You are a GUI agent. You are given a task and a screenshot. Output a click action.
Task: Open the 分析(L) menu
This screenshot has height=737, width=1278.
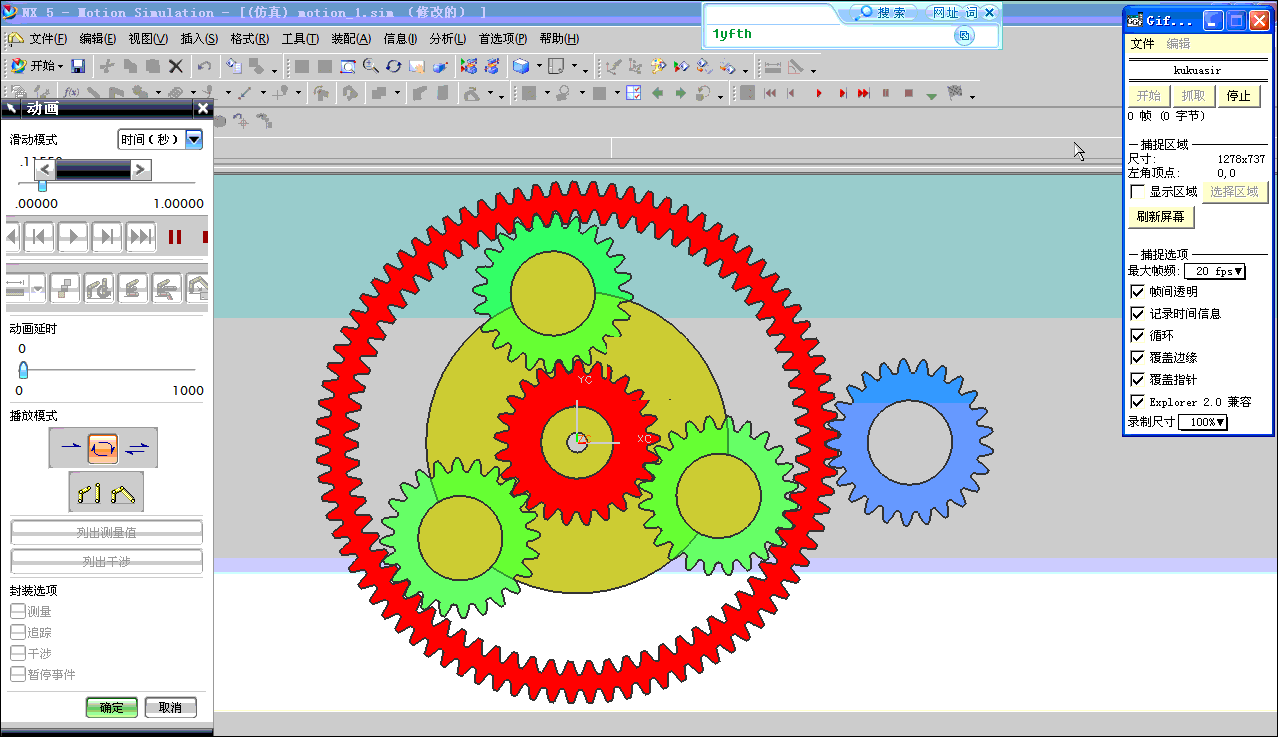pos(447,39)
